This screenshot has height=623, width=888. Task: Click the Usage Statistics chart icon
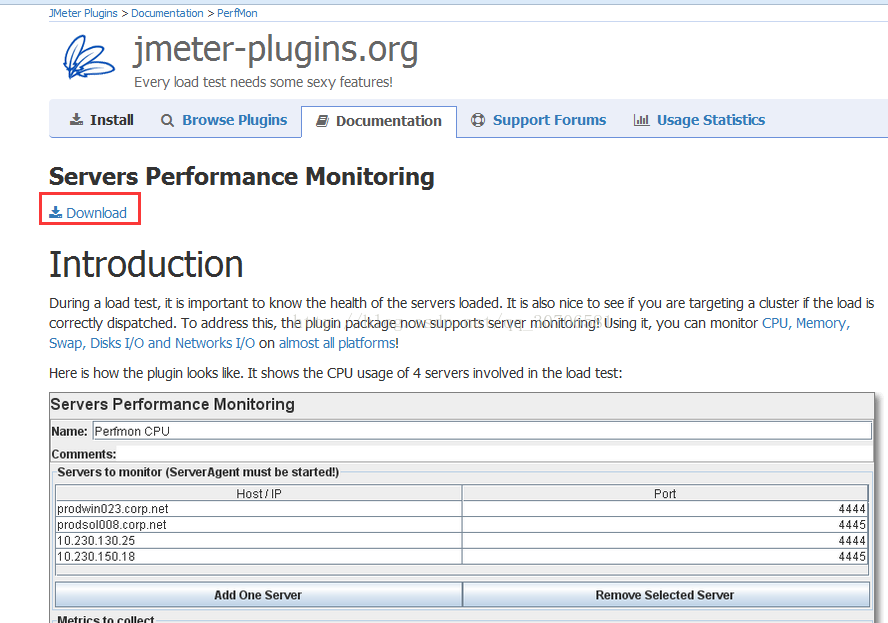pyautogui.click(x=641, y=120)
